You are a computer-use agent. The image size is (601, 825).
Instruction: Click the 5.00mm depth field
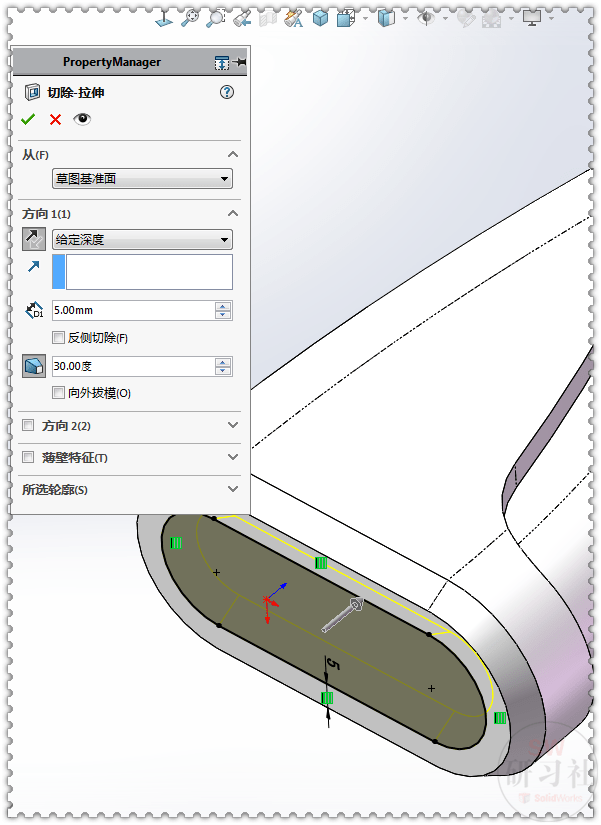[134, 310]
